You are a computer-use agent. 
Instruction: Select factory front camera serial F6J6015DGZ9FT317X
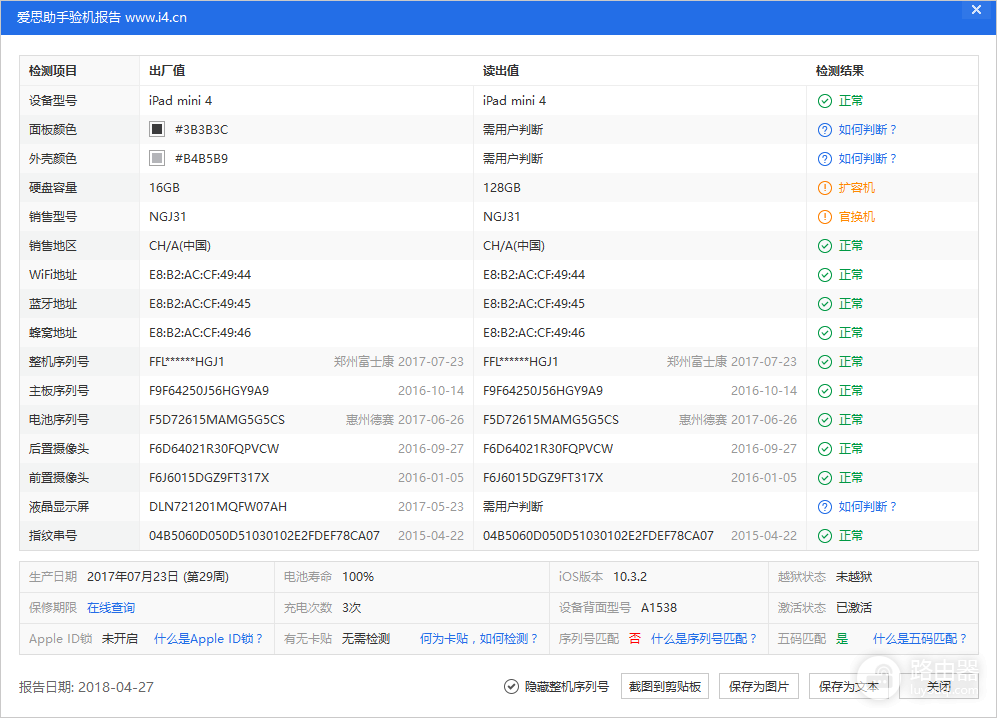pyautogui.click(x=209, y=478)
